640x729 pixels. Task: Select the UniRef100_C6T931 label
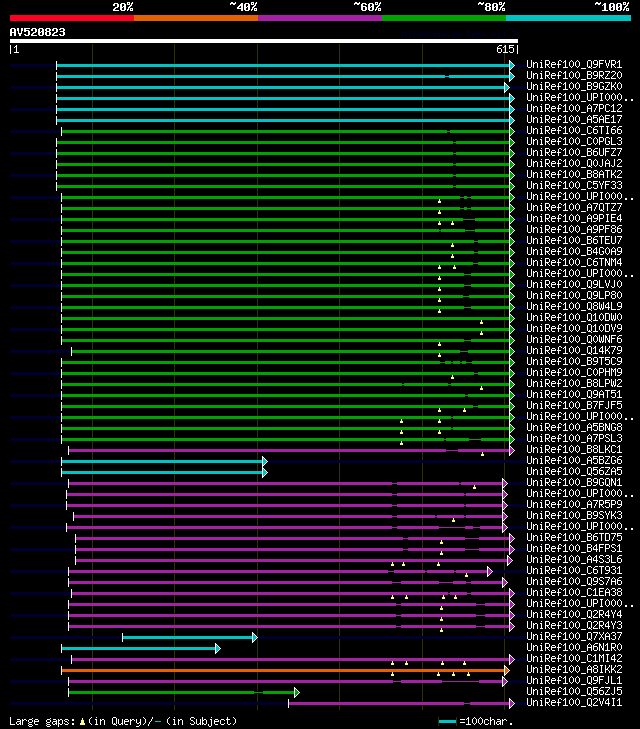(x=574, y=570)
